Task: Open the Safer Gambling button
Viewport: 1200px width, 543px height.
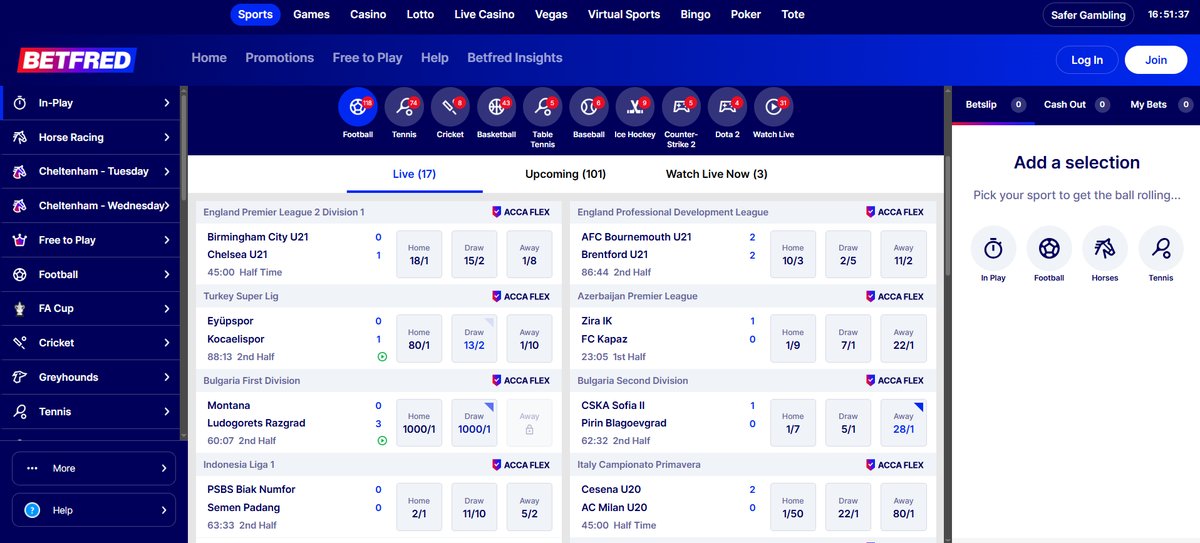Action: click(x=1088, y=15)
